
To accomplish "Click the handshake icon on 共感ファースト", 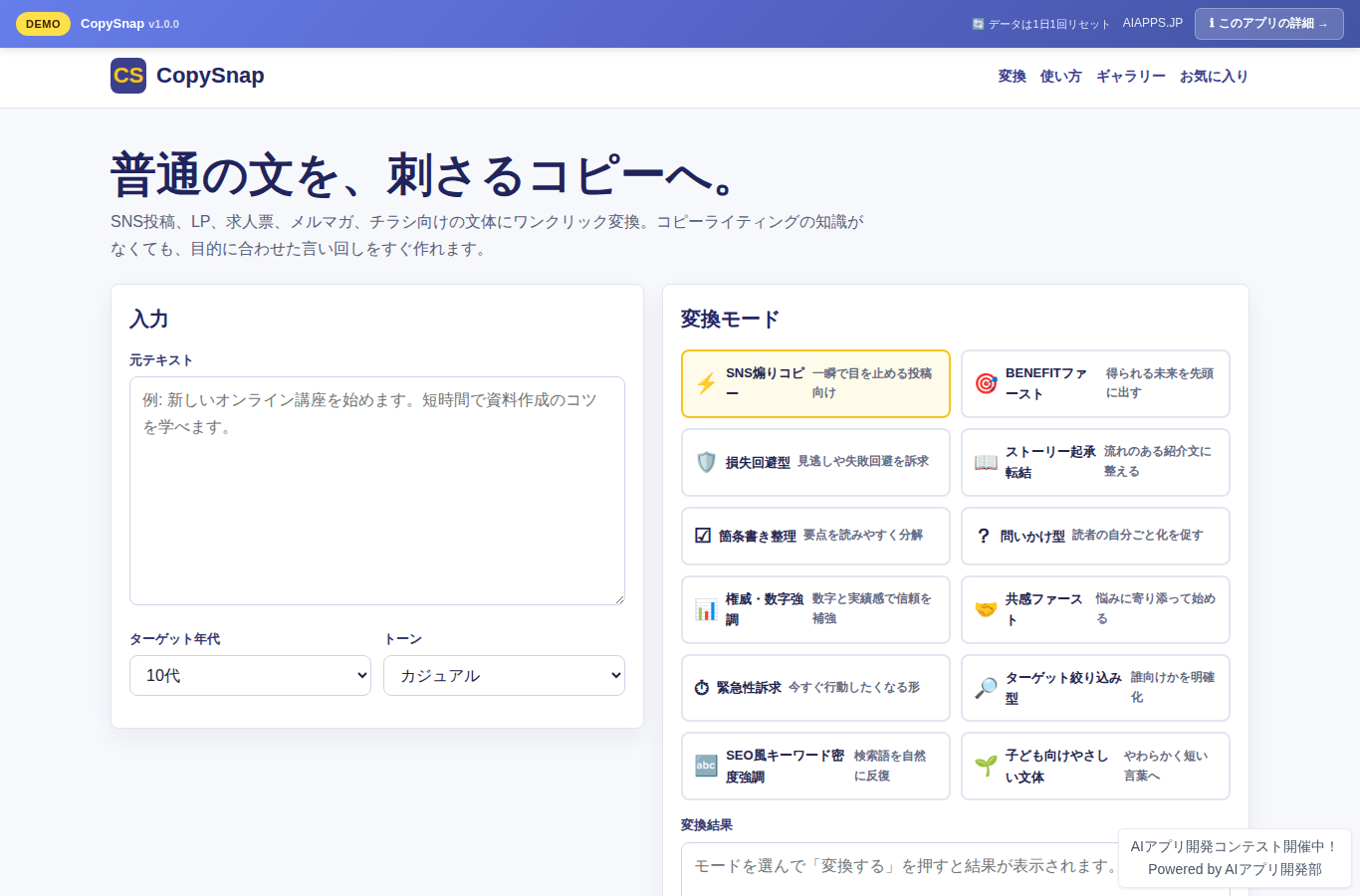I will 986,609.
